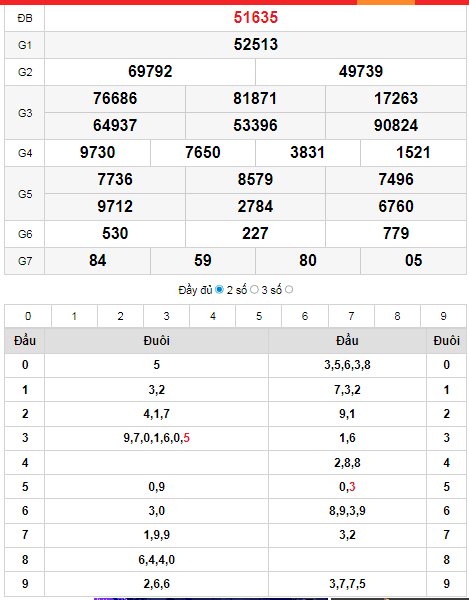Screen dimensions: 469x600
Task: Click digit 2 in the filter row
Action: pos(121,316)
